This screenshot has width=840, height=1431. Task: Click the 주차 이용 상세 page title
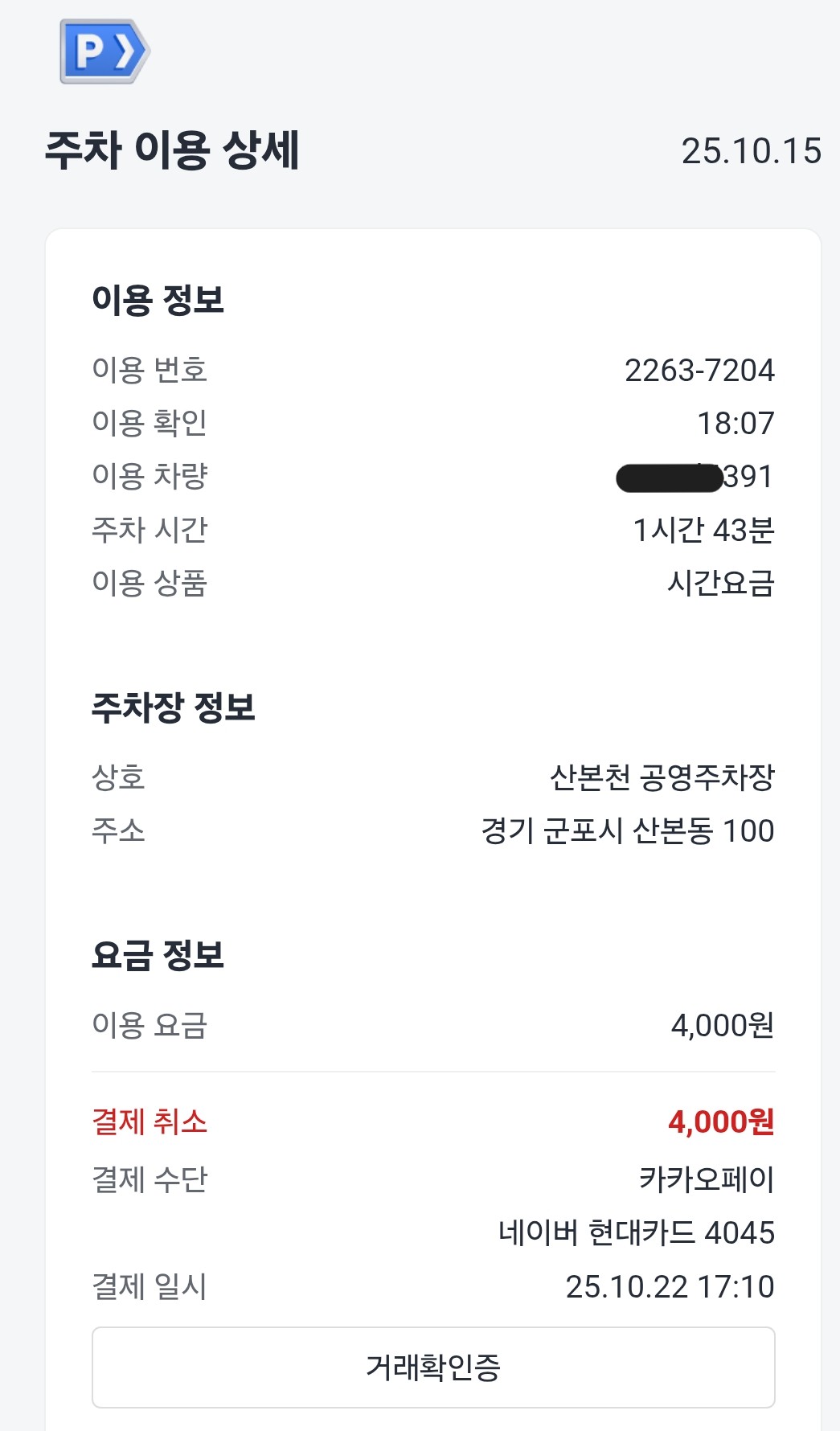[172, 150]
